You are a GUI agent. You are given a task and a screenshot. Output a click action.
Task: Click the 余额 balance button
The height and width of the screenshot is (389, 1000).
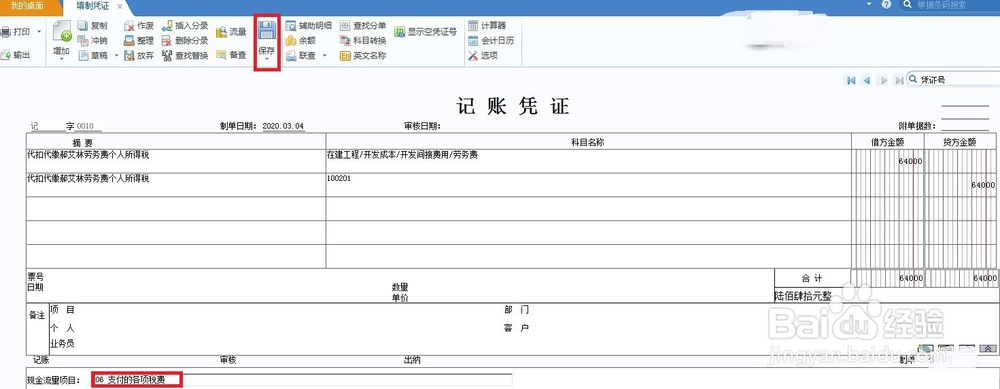tap(300, 40)
